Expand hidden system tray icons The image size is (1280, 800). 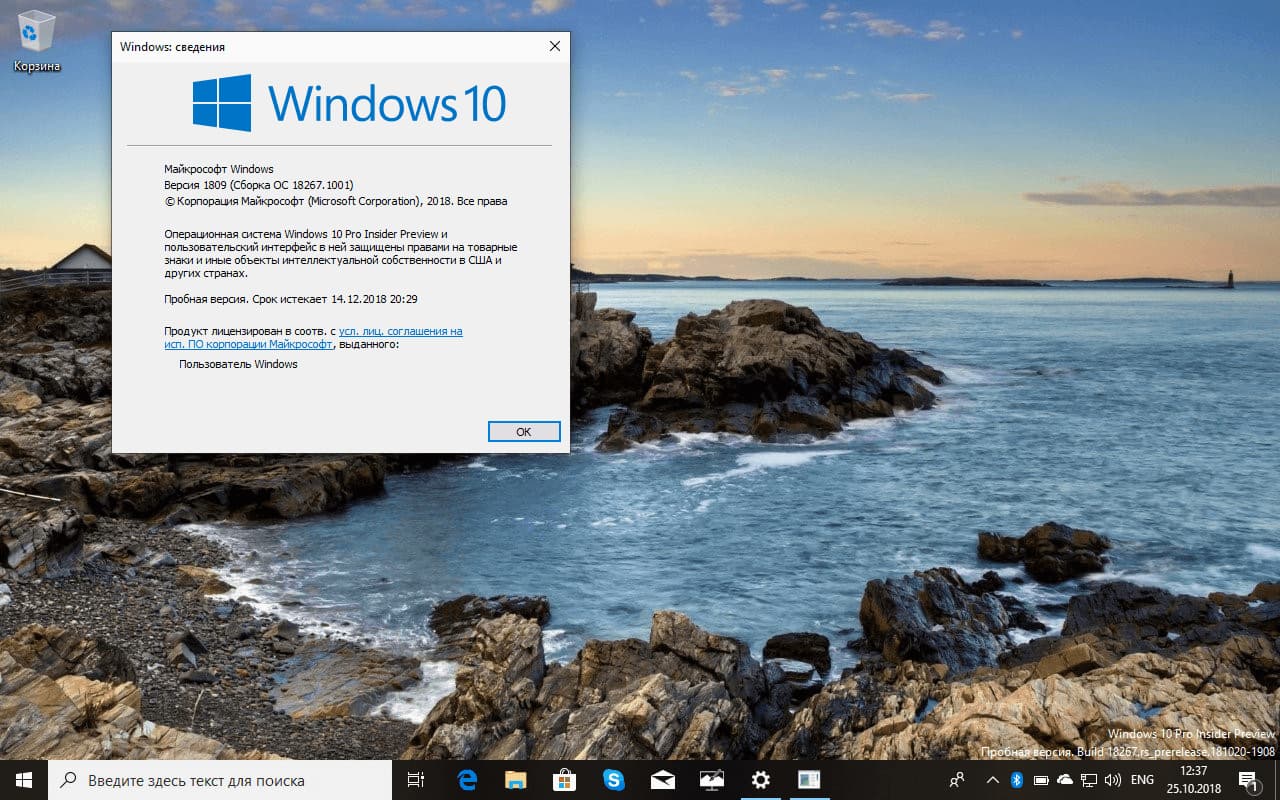click(992, 780)
